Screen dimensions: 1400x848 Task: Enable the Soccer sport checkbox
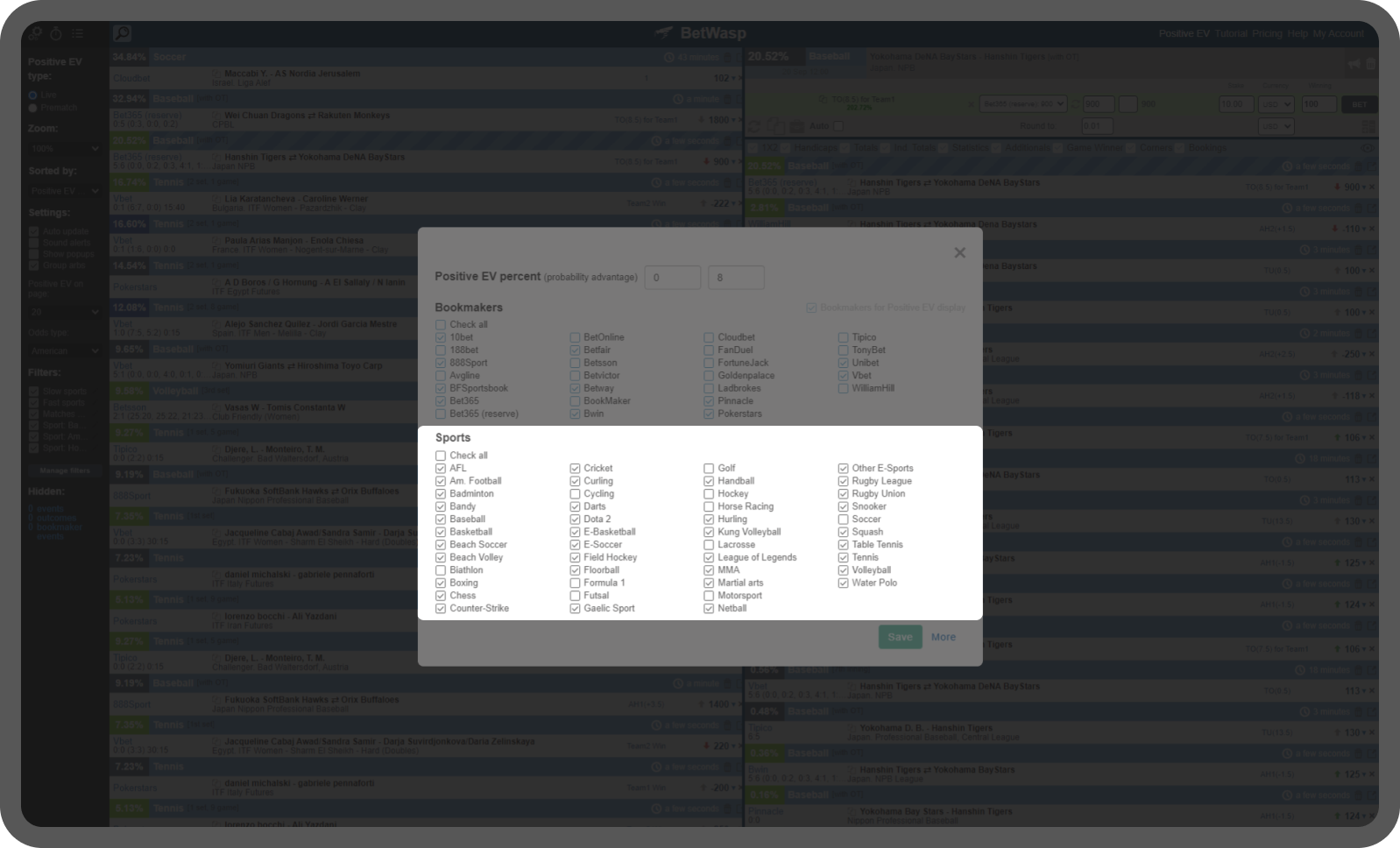(x=843, y=519)
